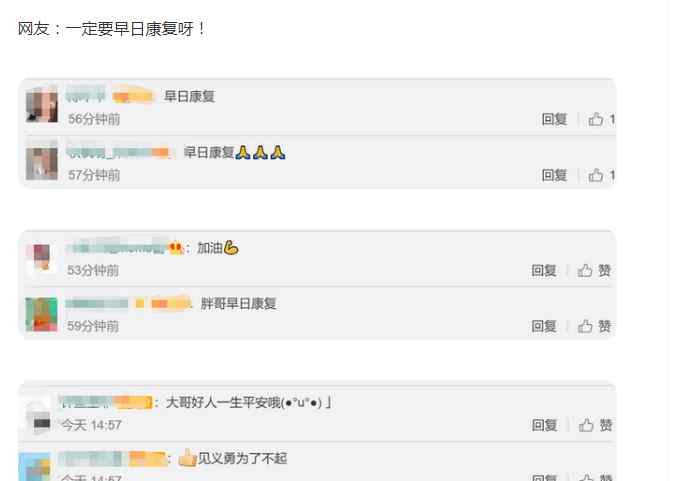Like the 胖哥早日康复 comment

coord(594,326)
